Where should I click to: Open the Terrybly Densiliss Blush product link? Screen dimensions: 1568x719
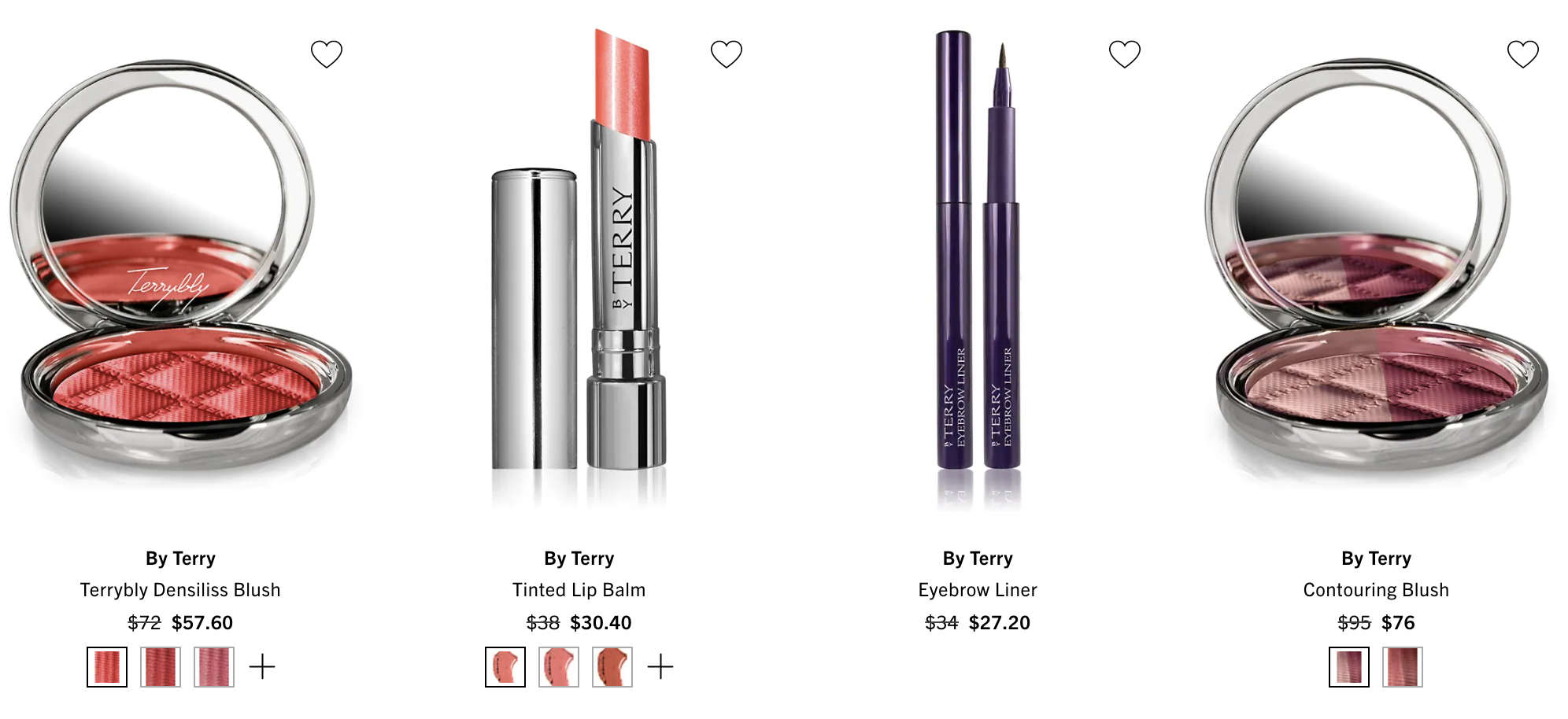[x=180, y=590]
